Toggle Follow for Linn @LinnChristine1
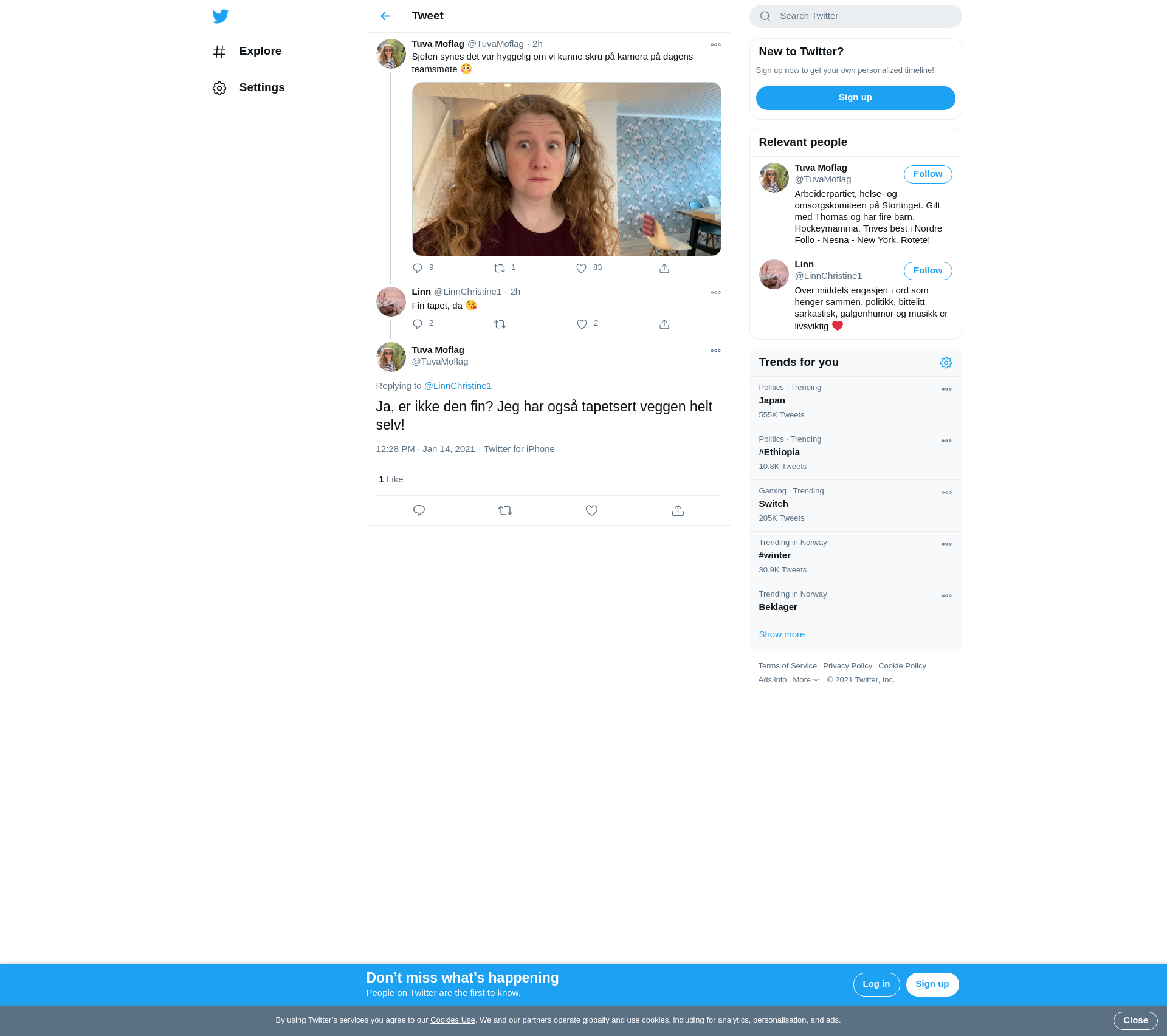The height and width of the screenshot is (1036, 1167). click(x=928, y=271)
